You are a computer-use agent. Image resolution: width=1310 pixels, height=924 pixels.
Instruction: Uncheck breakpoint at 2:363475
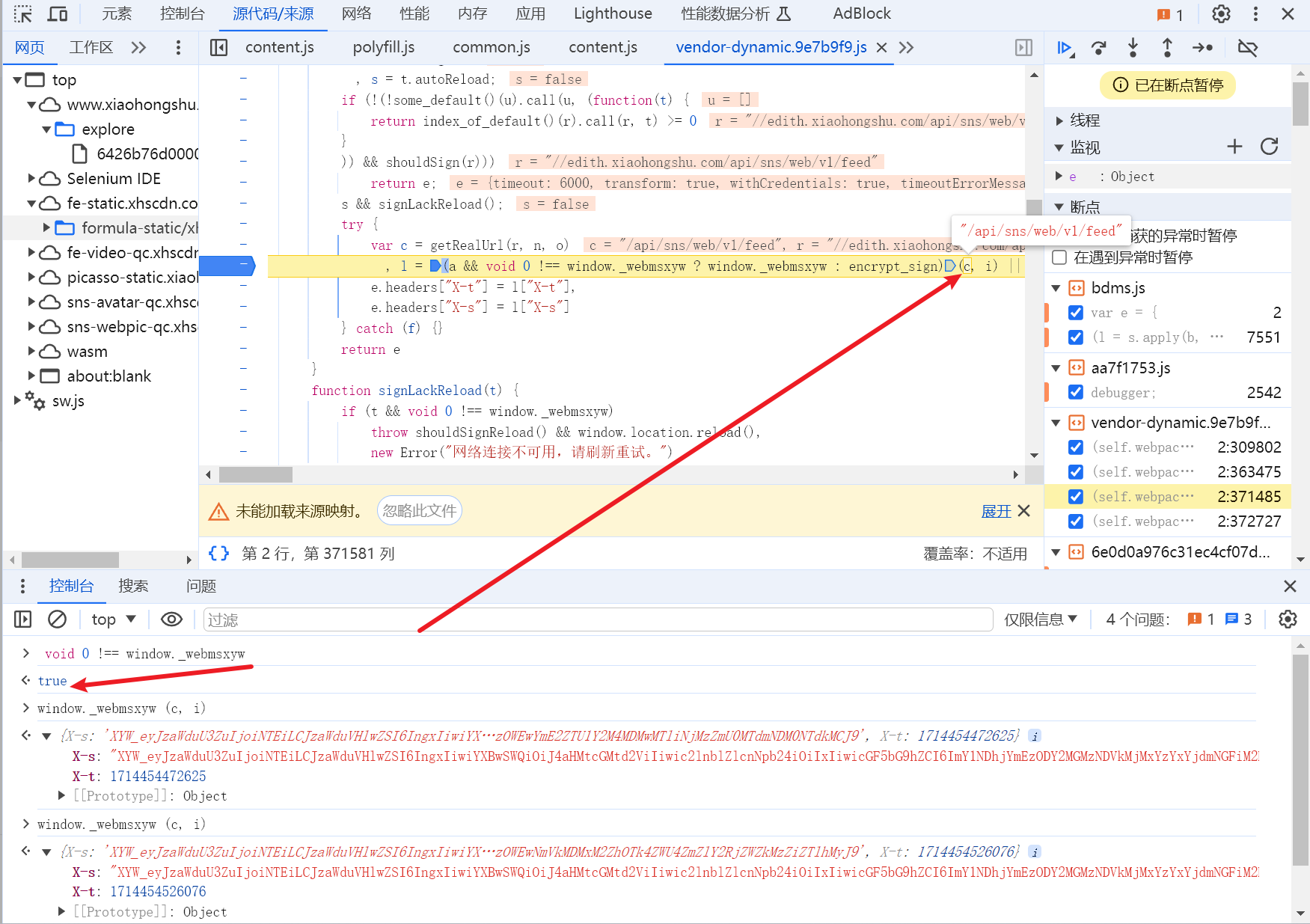1076,472
